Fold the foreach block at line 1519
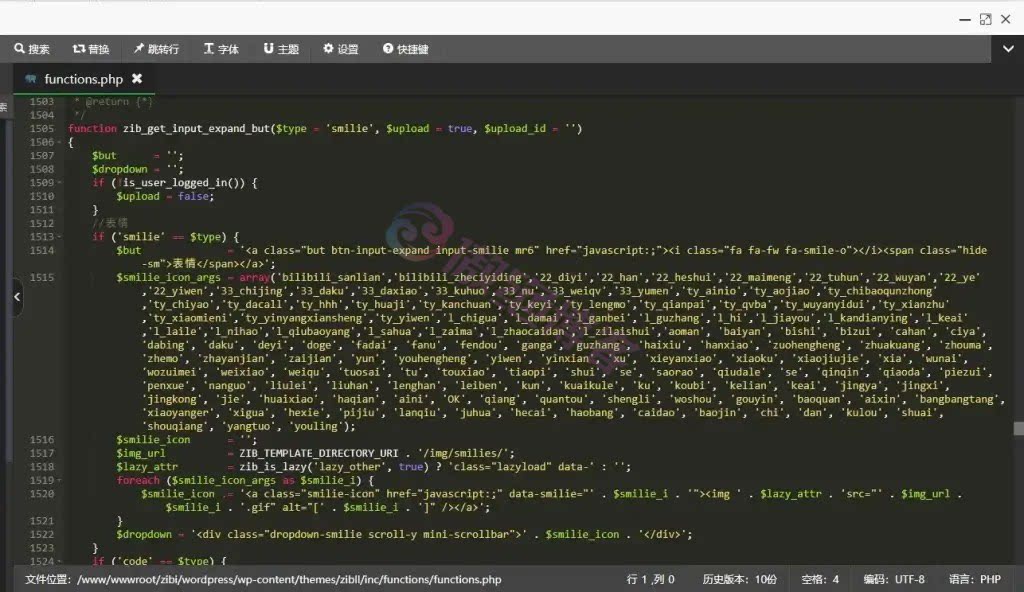This screenshot has width=1024, height=592. coord(59,480)
